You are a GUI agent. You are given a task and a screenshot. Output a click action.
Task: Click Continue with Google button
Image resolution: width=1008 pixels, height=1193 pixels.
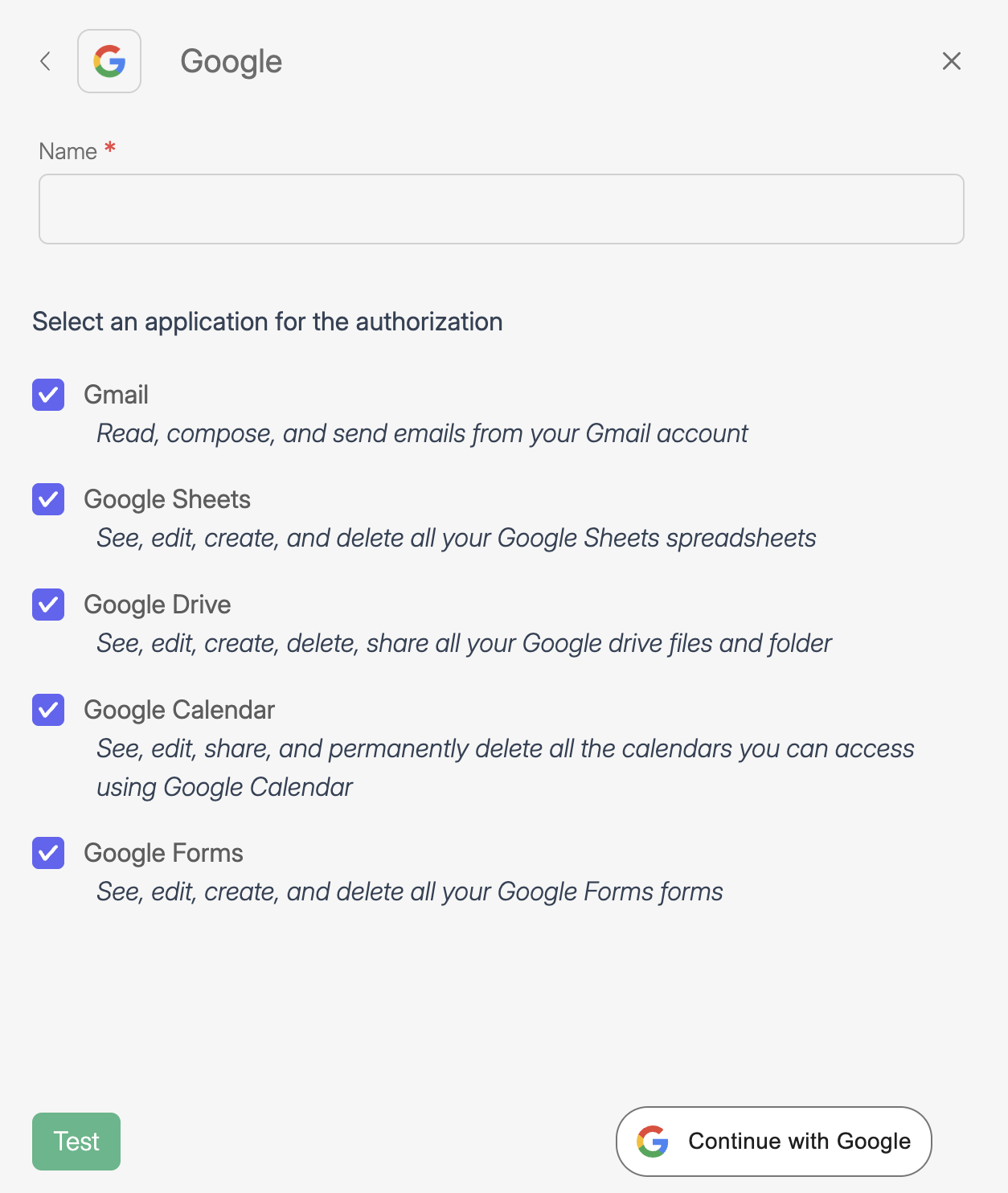pos(773,1142)
